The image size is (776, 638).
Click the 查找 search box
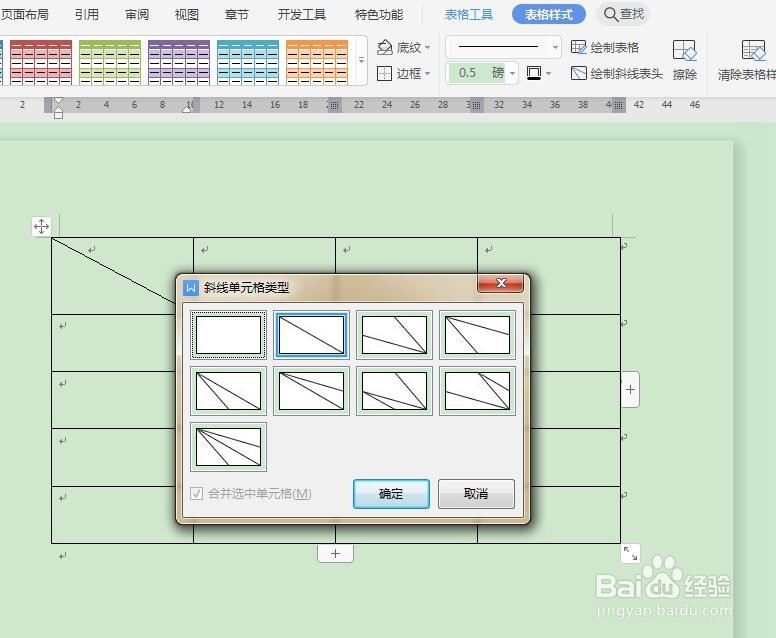tap(624, 14)
